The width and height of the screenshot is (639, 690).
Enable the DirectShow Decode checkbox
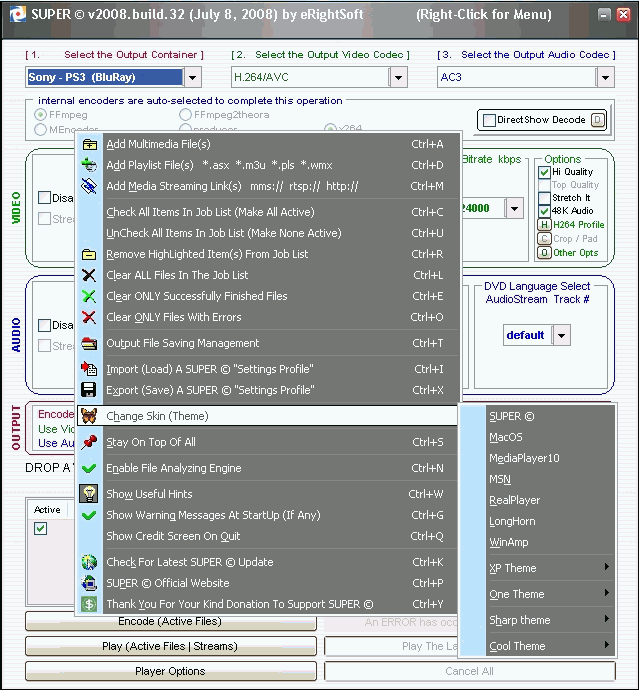click(x=489, y=120)
